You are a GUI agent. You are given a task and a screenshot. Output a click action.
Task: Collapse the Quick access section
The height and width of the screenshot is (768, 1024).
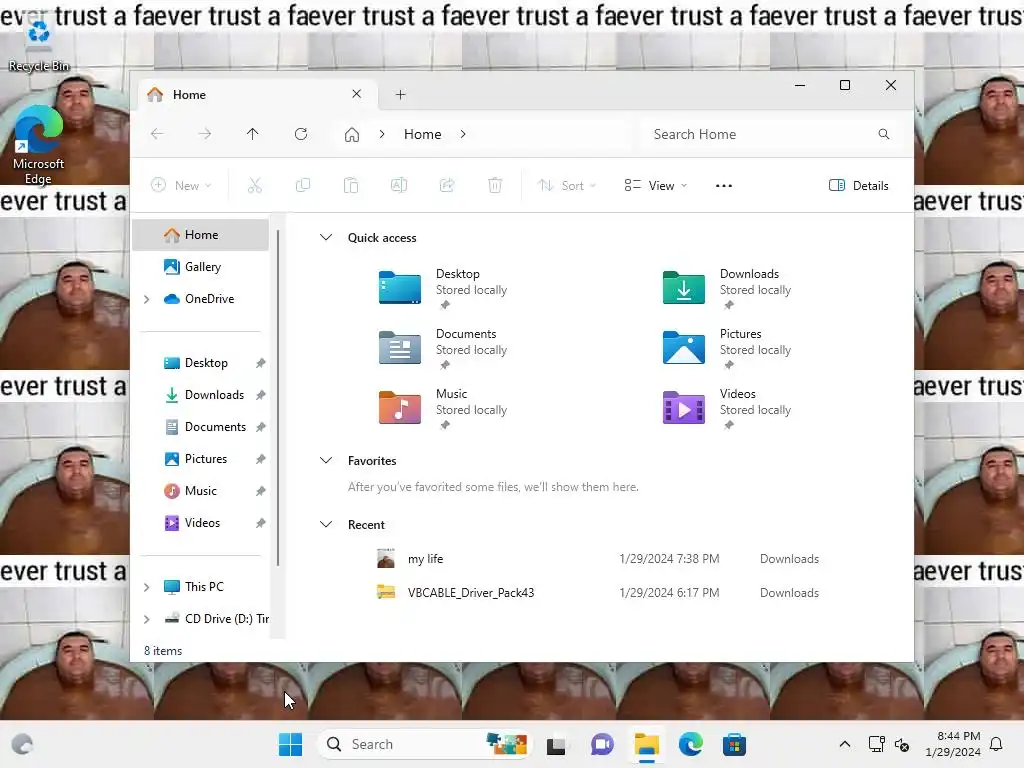[326, 237]
